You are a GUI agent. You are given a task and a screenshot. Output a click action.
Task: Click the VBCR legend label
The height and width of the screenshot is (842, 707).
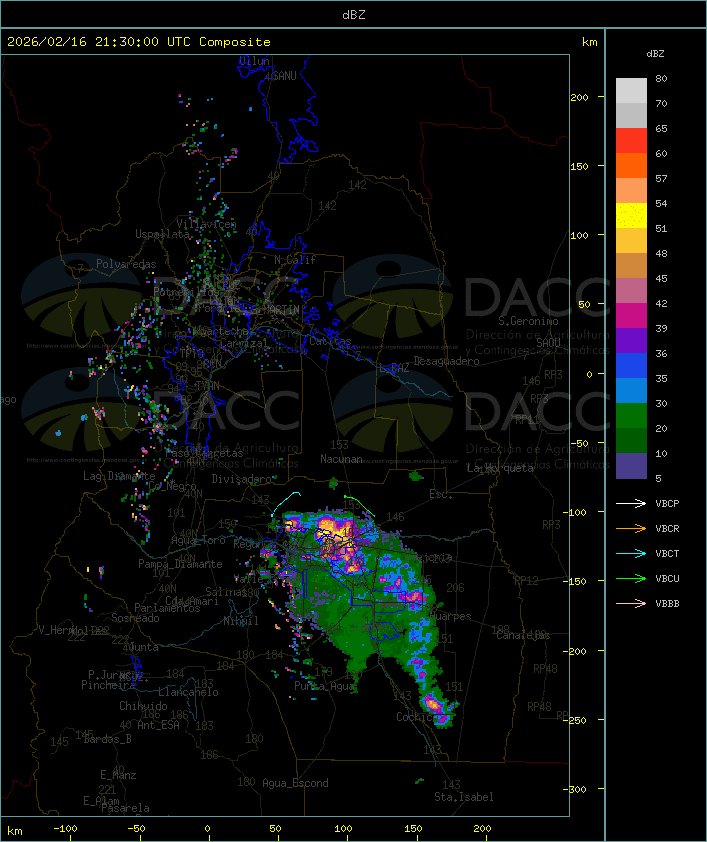(667, 529)
